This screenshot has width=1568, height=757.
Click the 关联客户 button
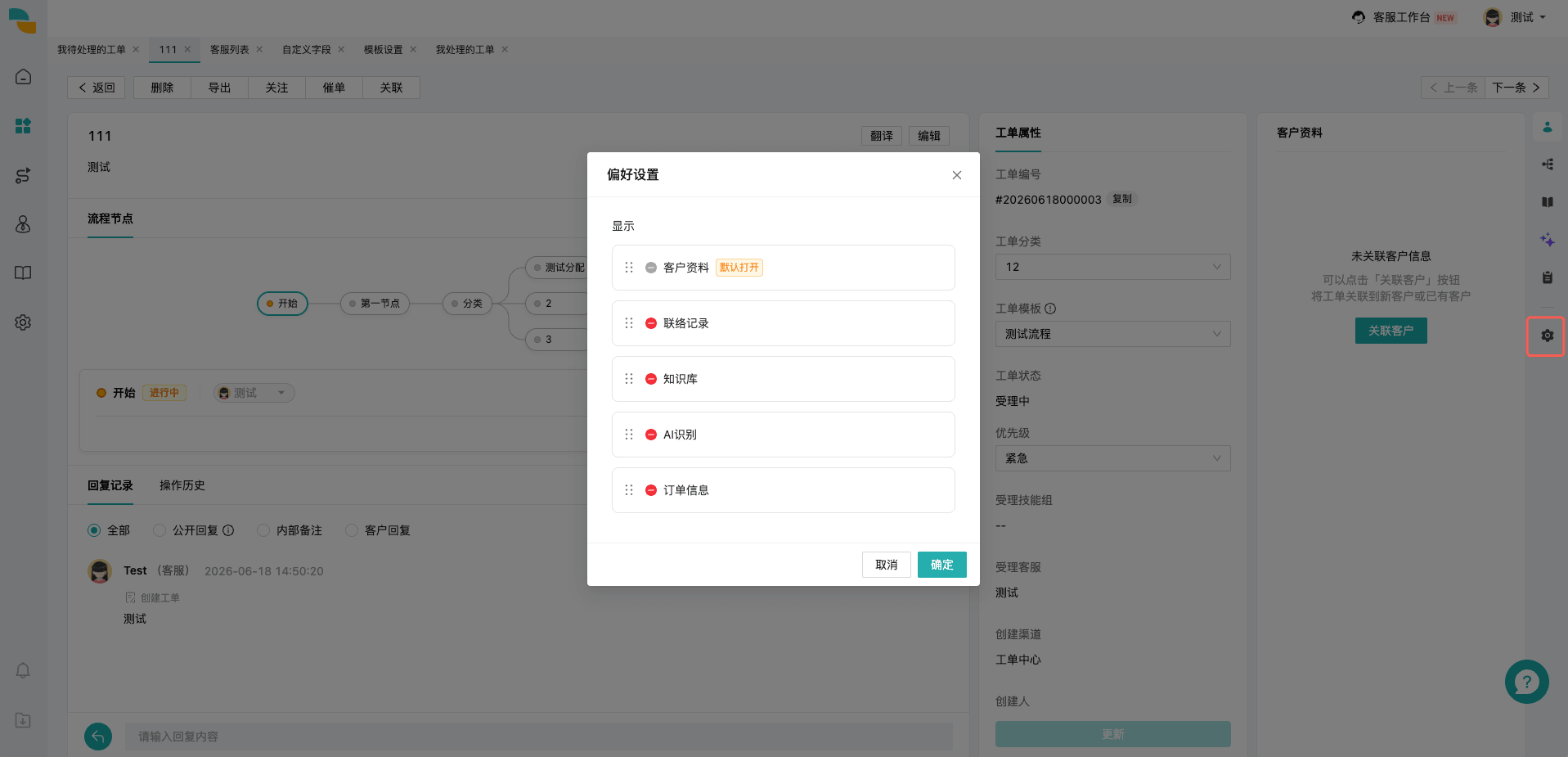click(x=1391, y=331)
